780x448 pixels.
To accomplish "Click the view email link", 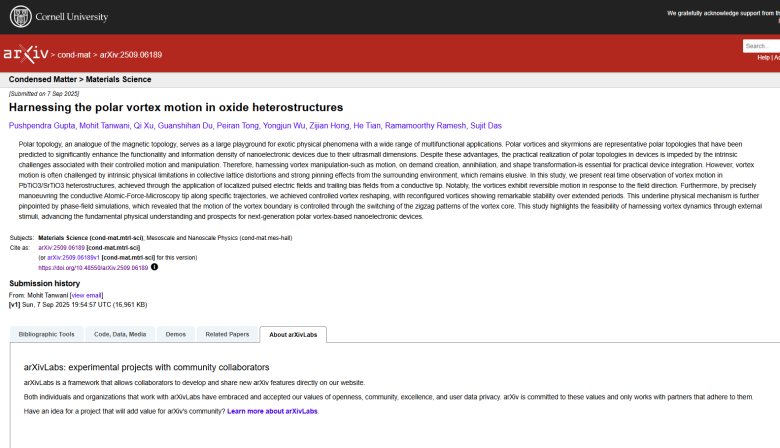I will pyautogui.click(x=86, y=295).
